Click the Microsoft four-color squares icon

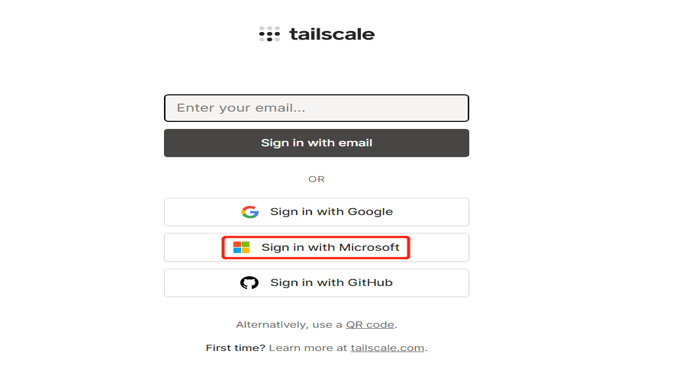point(241,247)
